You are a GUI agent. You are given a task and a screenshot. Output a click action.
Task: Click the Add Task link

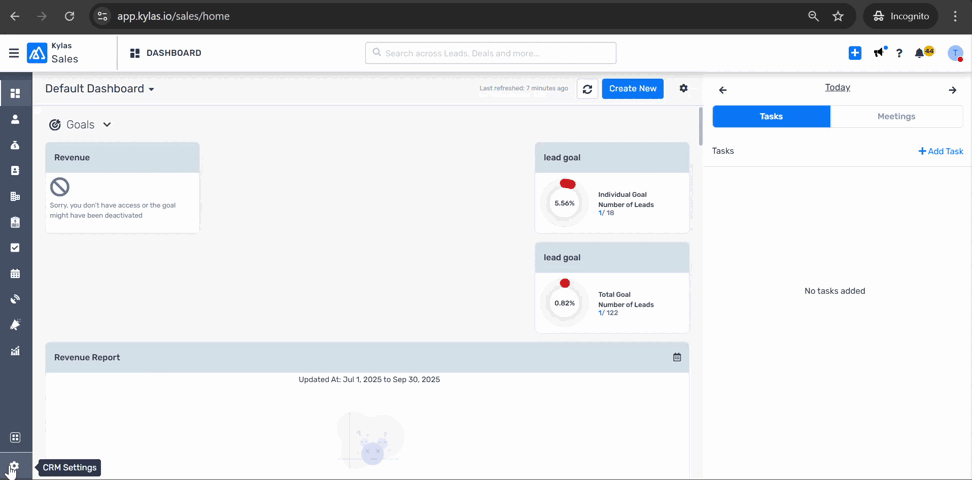click(940, 151)
